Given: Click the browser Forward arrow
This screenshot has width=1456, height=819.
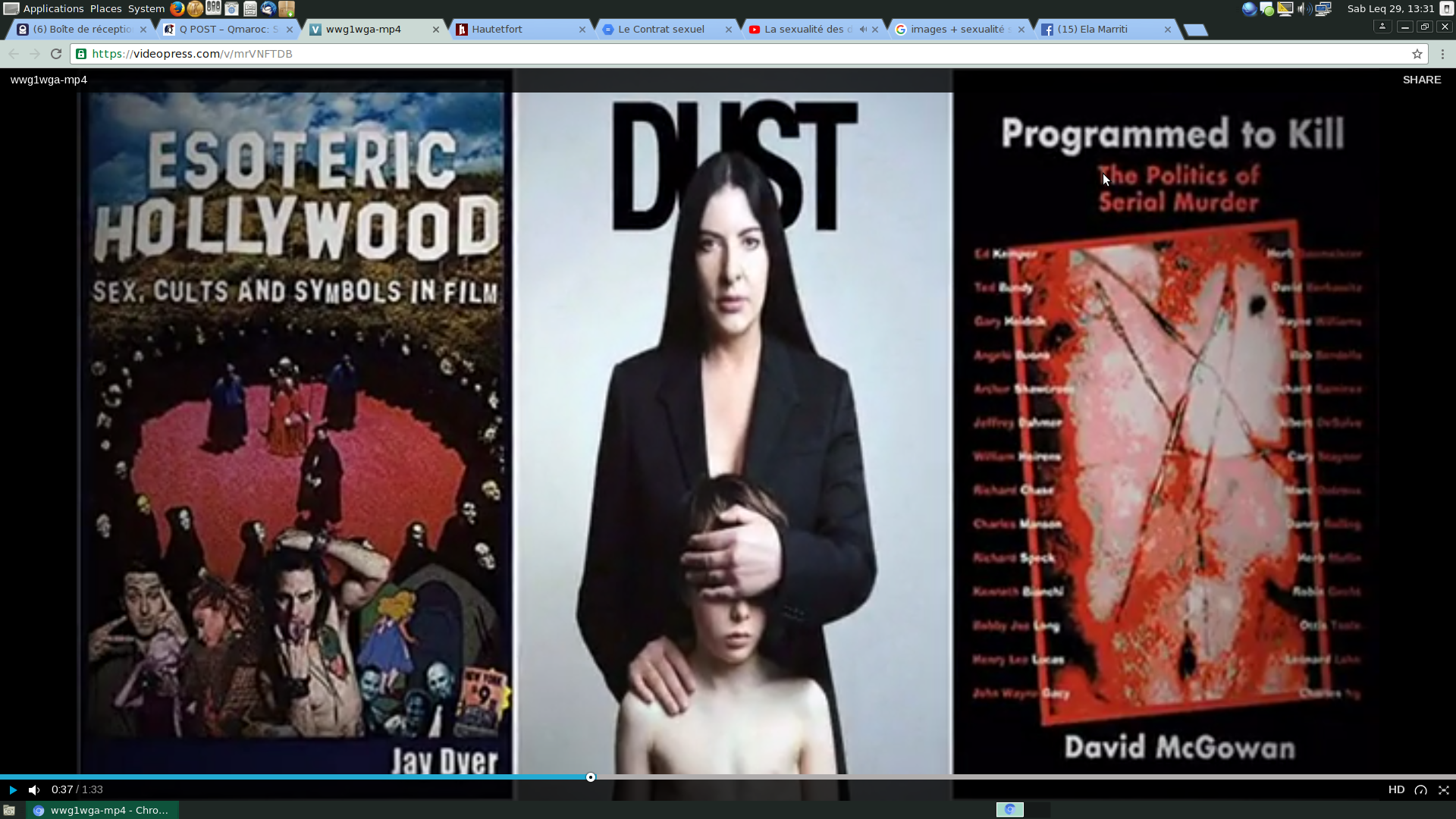Looking at the screenshot, I should coord(34,54).
